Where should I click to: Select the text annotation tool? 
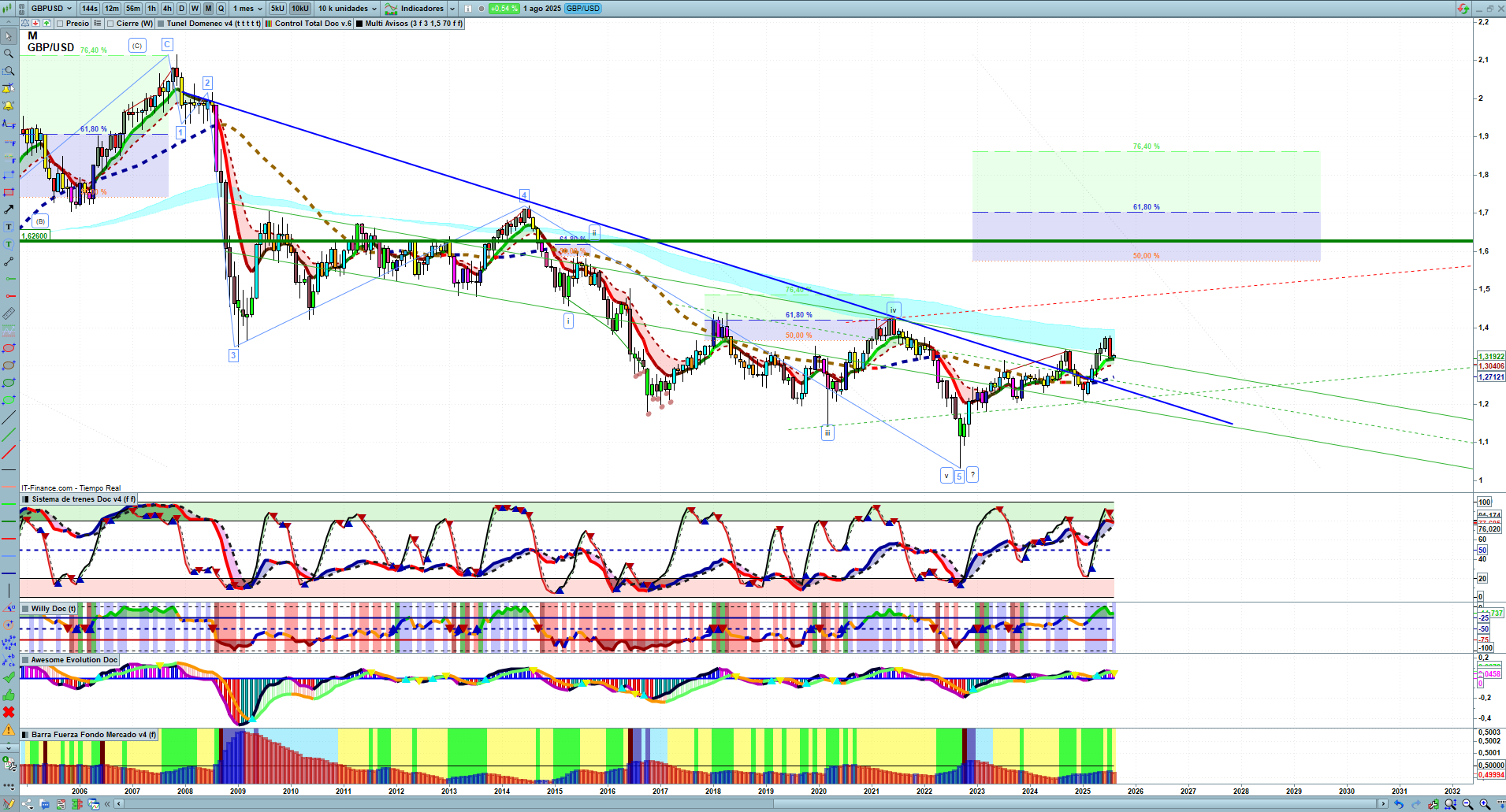point(9,227)
